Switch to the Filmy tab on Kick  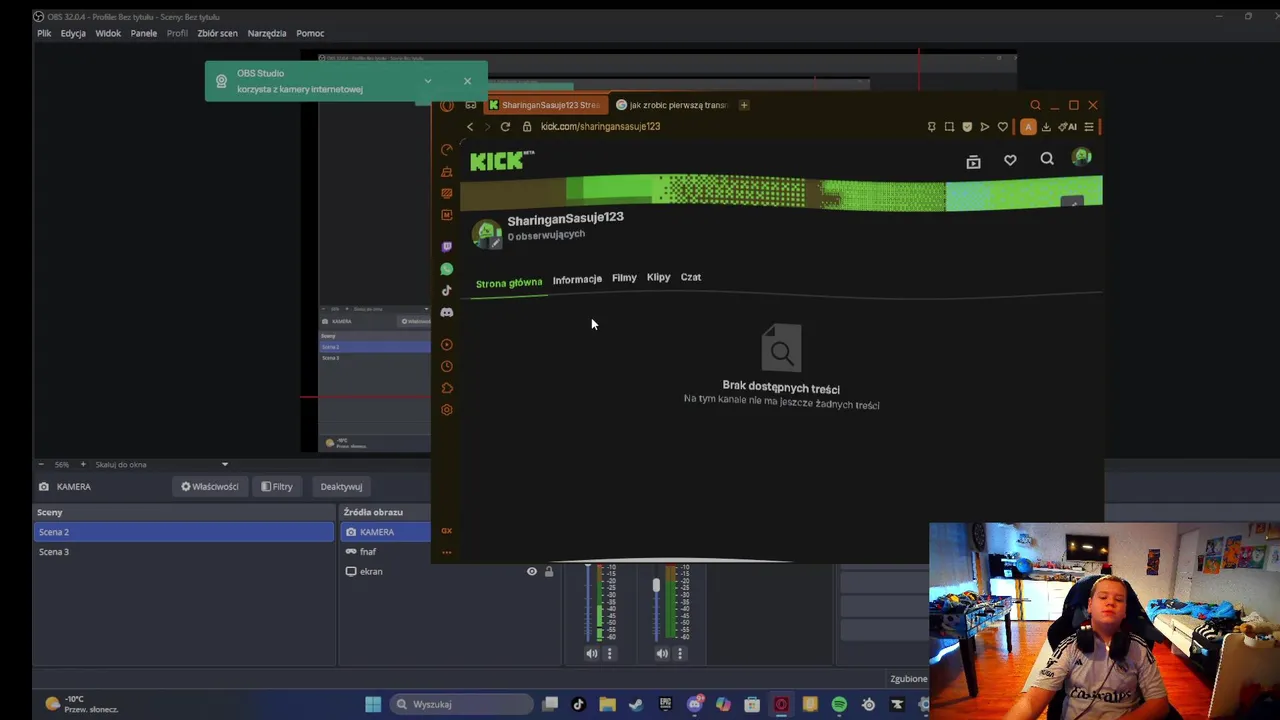pyautogui.click(x=624, y=278)
